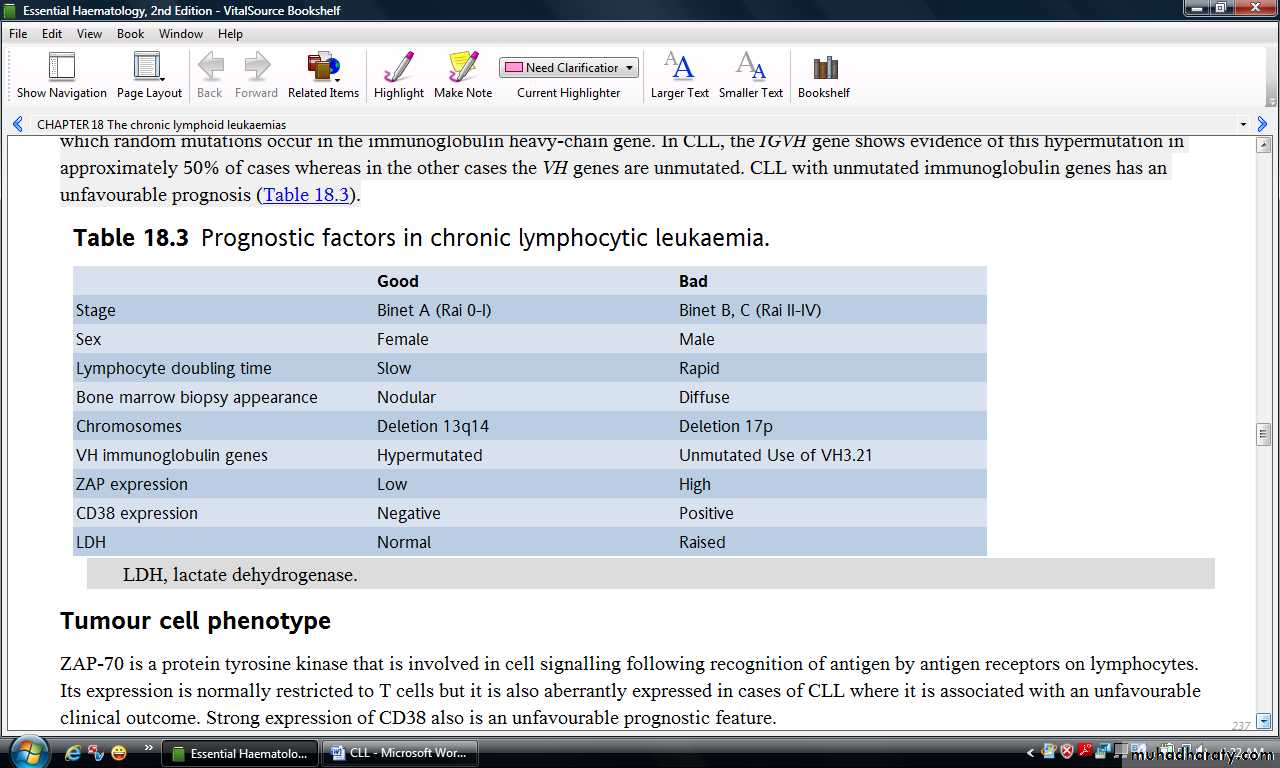Click the vertical scrollbar down arrow

click(x=1263, y=721)
